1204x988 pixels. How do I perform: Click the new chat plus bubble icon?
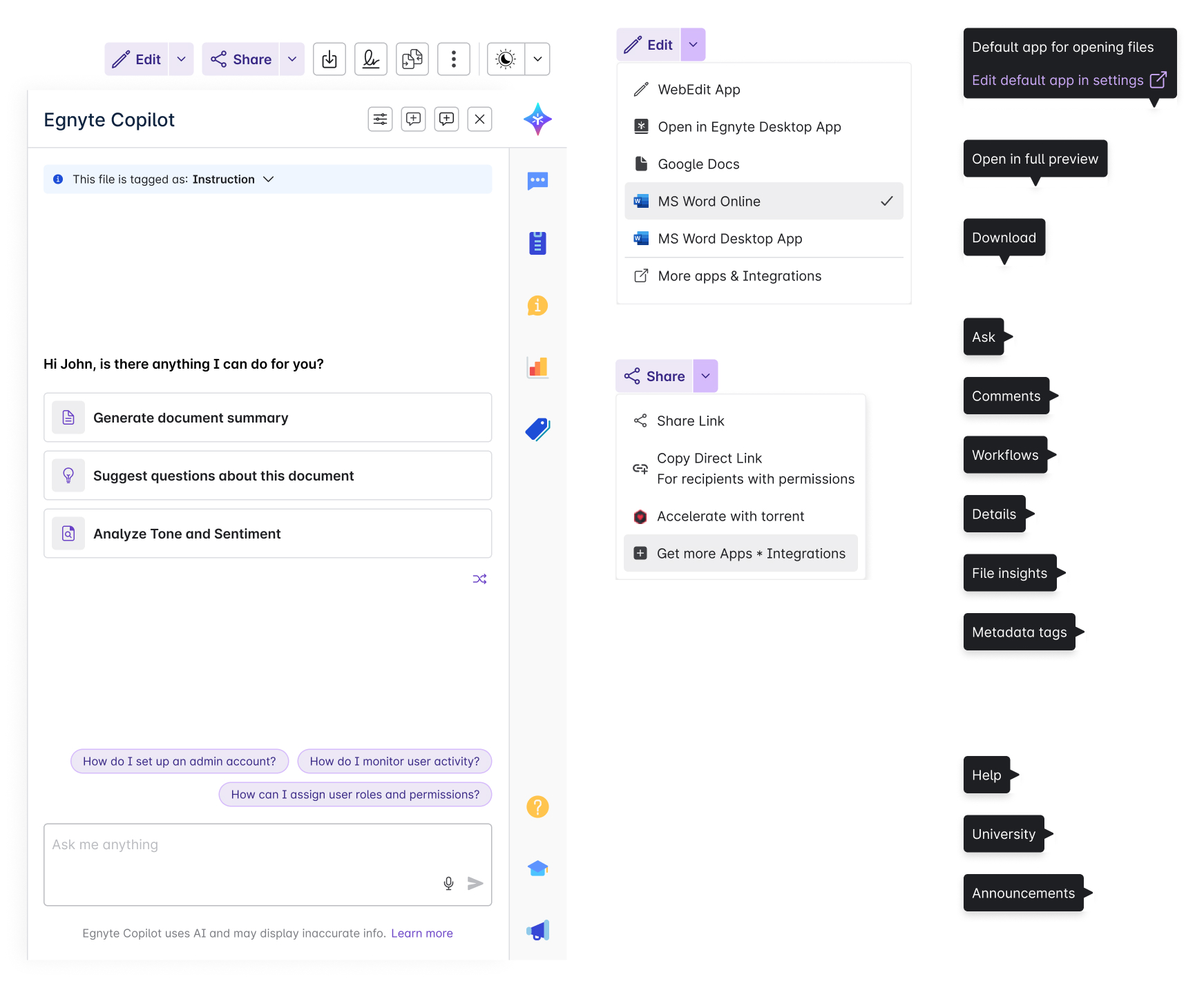(414, 119)
